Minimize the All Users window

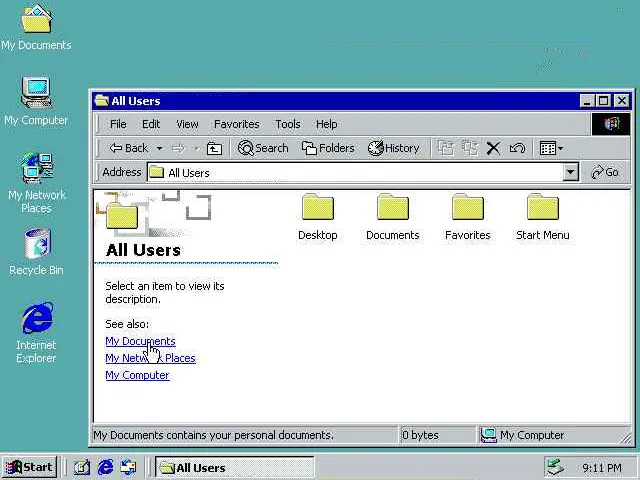(587, 100)
